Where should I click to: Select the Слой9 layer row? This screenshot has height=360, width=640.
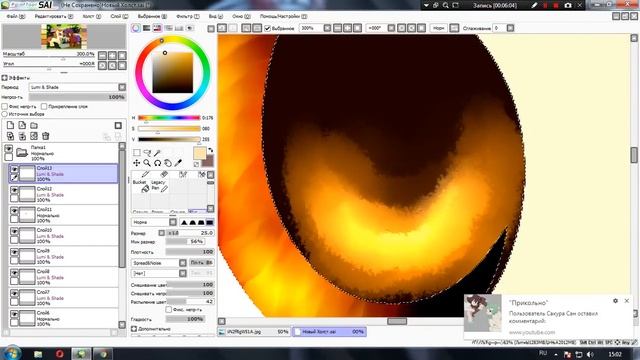[x=63, y=256]
